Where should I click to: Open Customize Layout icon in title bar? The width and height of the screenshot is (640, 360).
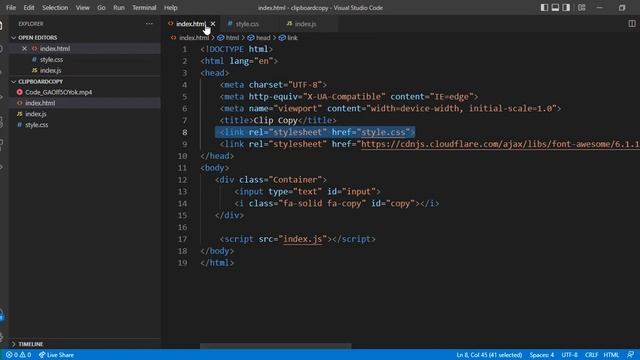pos(582,7)
